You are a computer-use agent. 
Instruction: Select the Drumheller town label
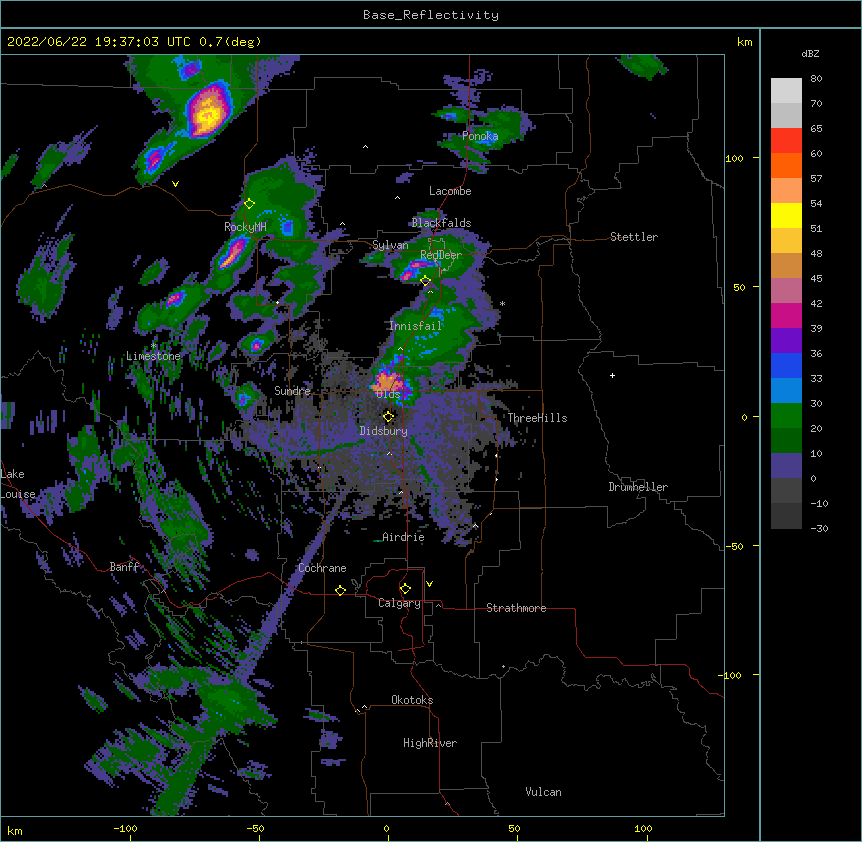(x=638, y=487)
